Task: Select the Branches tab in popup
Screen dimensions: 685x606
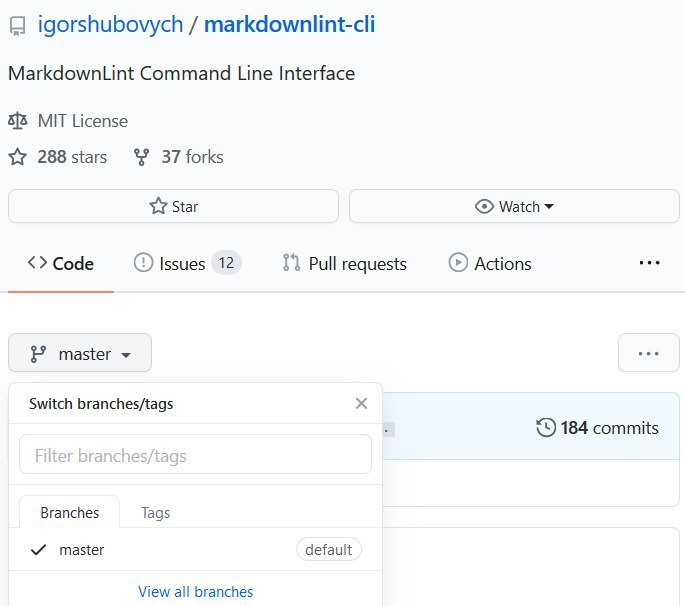Action: (69, 513)
